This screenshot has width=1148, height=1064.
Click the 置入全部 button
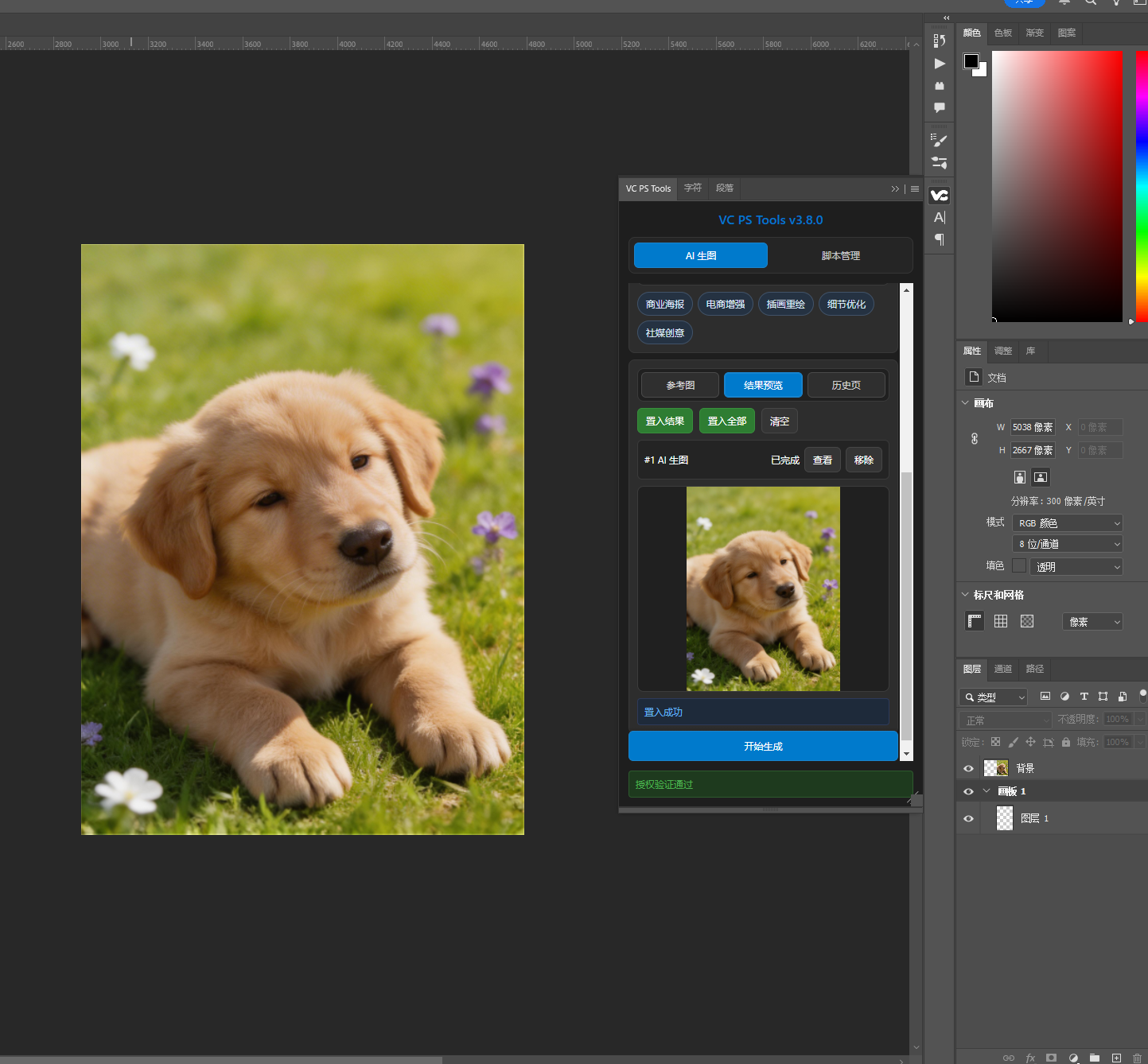tap(726, 421)
